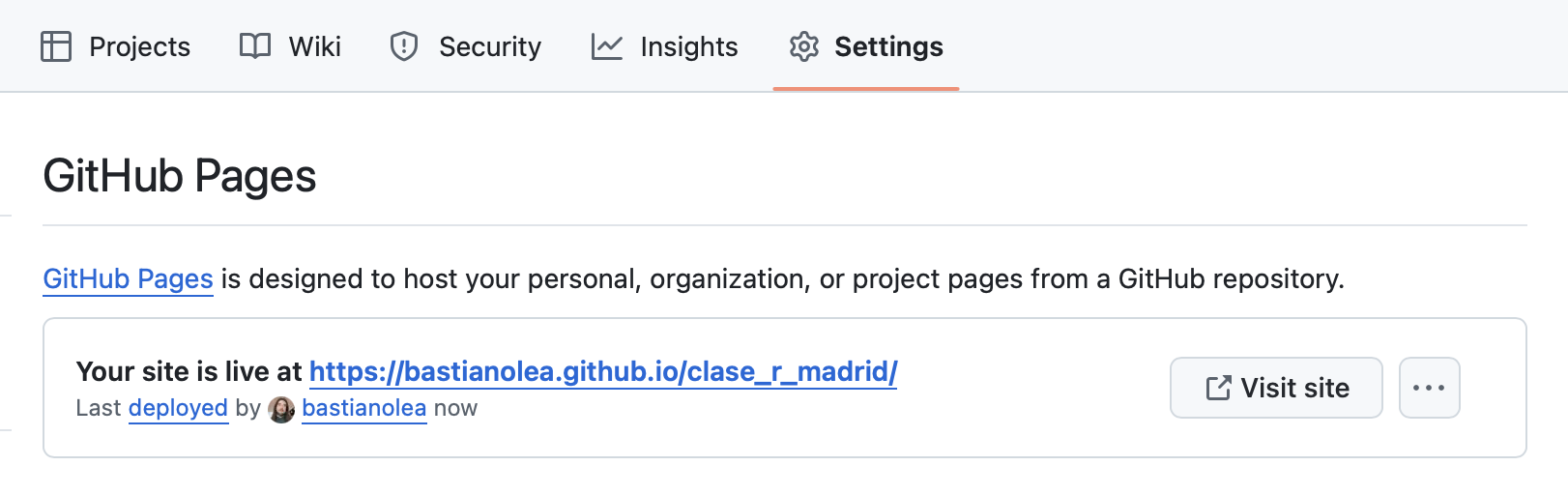Click the external-link icon in Visit site
The height and width of the screenshot is (495, 1568).
tap(1219, 388)
